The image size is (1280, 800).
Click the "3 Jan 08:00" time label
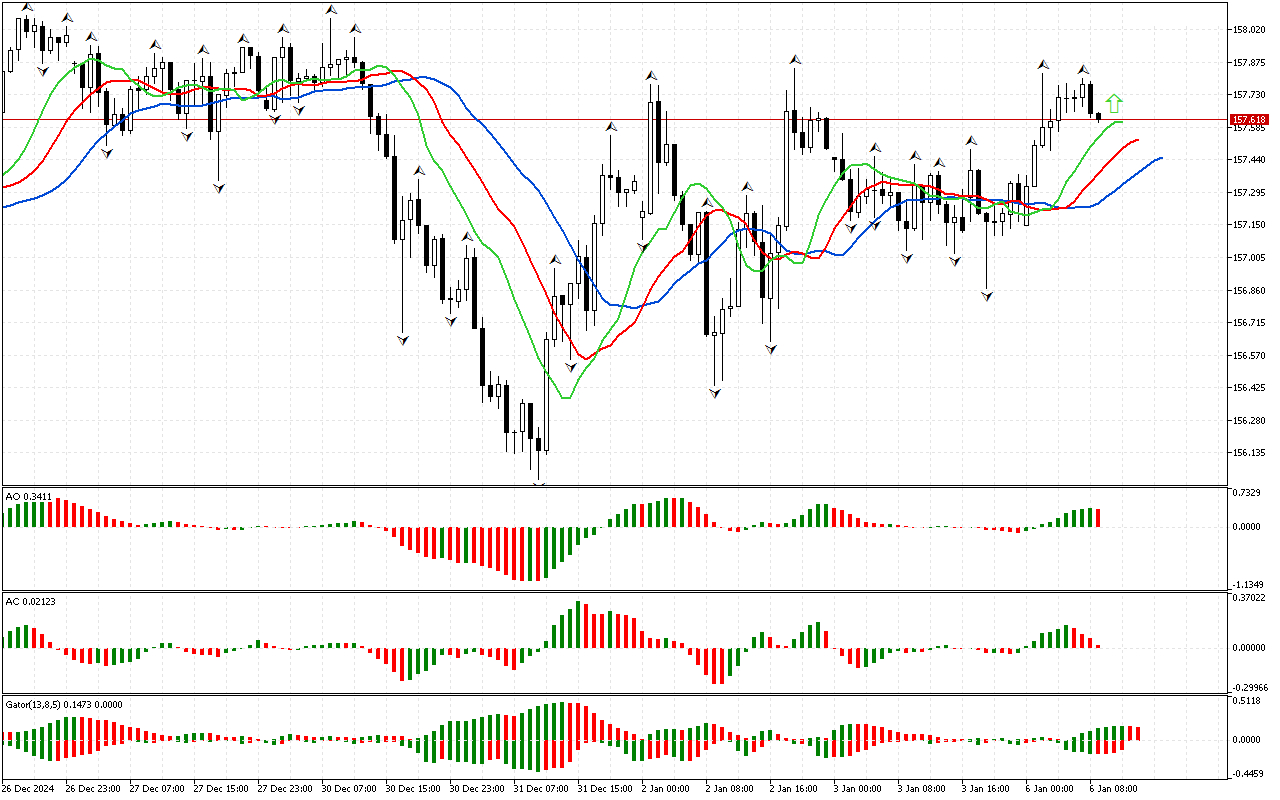(922, 789)
